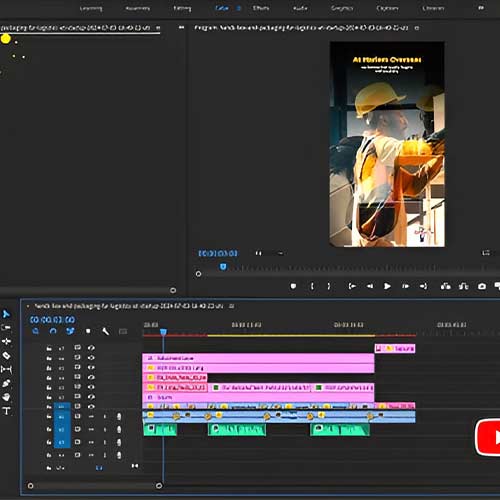
Task: Open Source panel menu icon
Action: tap(158, 28)
